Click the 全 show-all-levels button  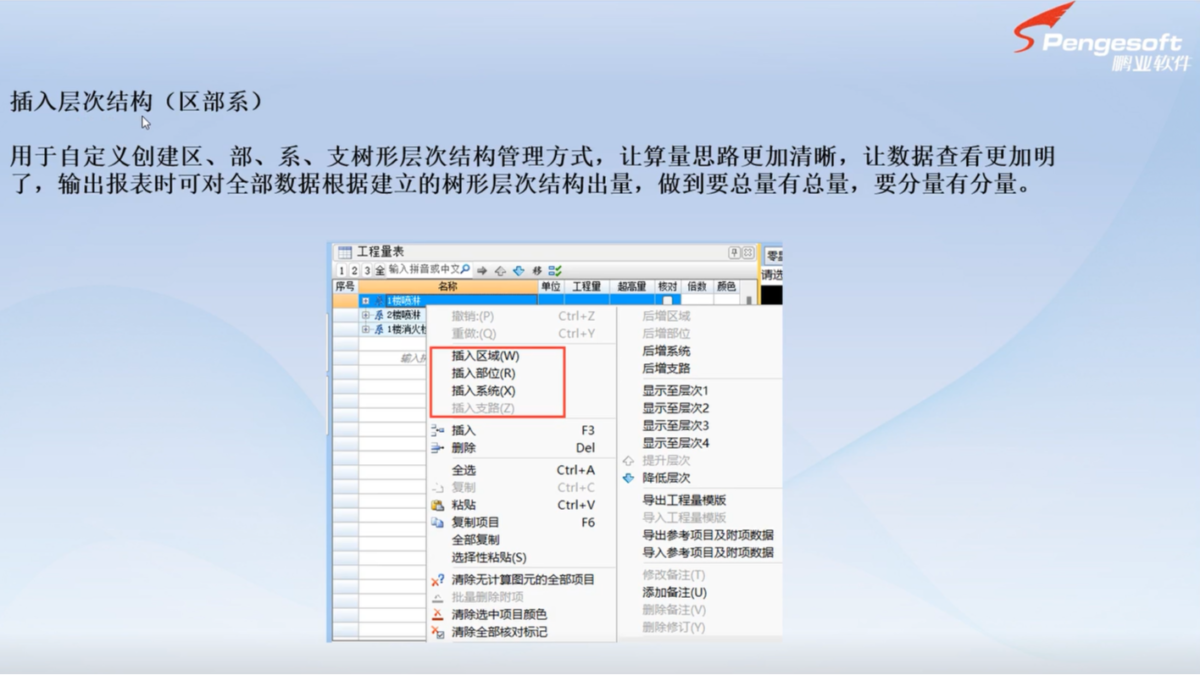pos(380,271)
